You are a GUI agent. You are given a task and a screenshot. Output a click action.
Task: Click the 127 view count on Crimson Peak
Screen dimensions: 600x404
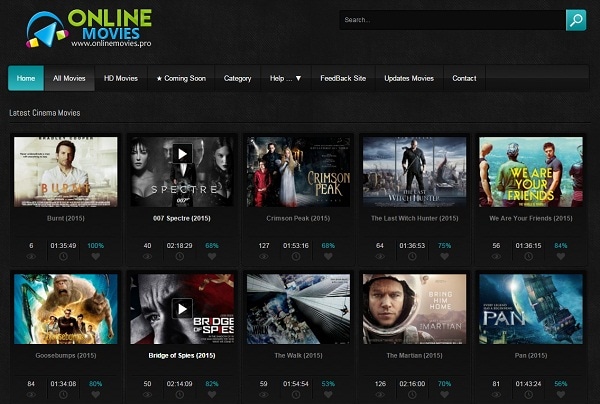[264, 246]
